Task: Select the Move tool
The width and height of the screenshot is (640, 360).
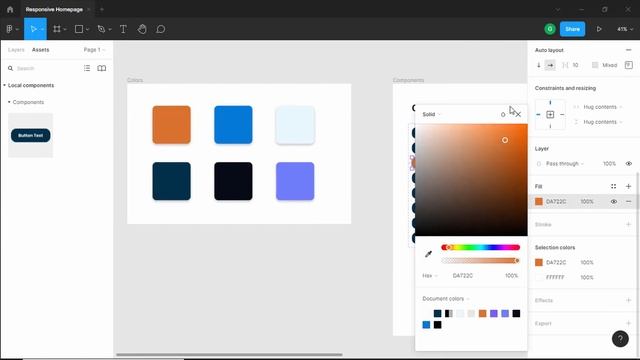Action: pyautogui.click(x=33, y=29)
